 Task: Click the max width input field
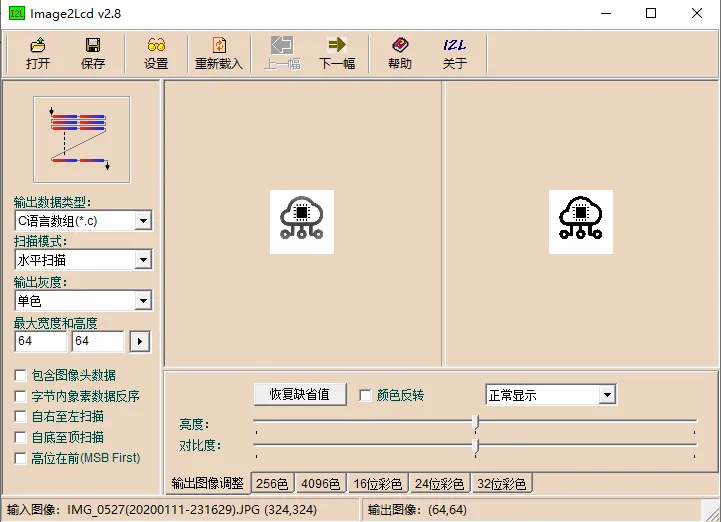(x=41, y=341)
